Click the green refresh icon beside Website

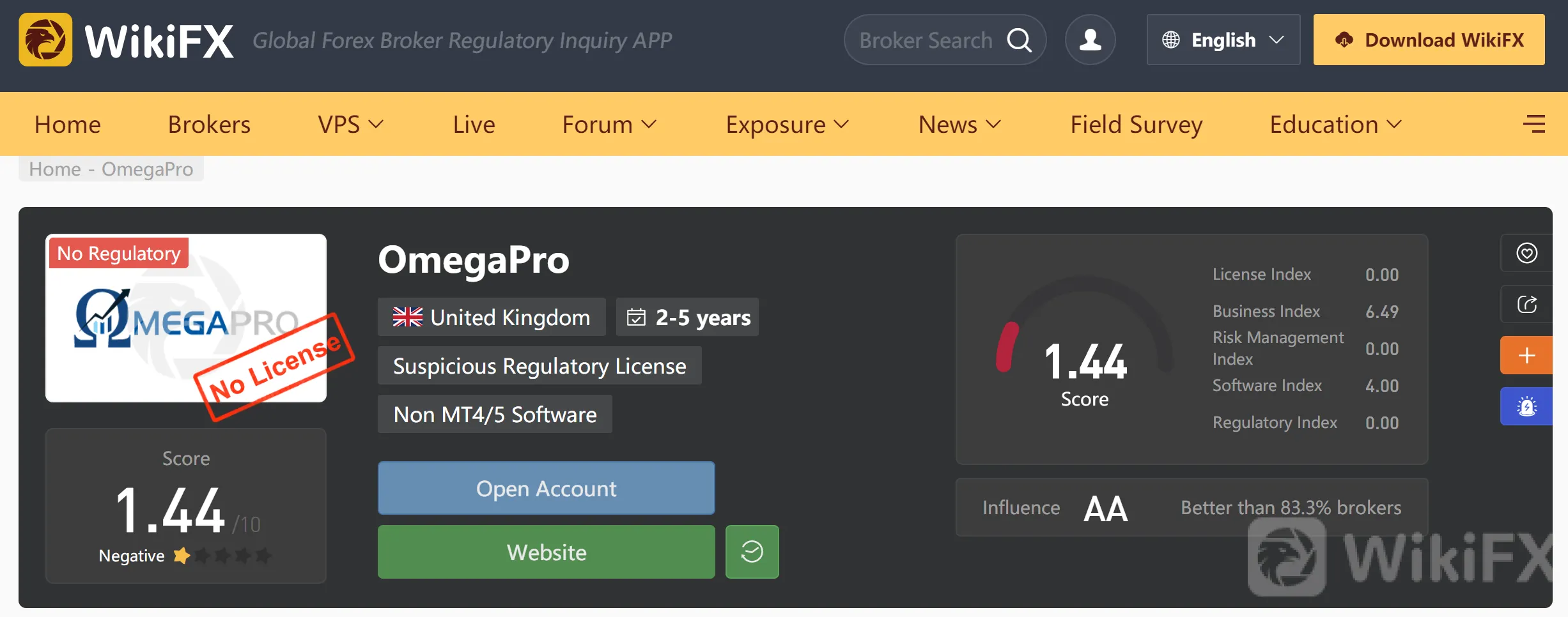pyautogui.click(x=752, y=552)
